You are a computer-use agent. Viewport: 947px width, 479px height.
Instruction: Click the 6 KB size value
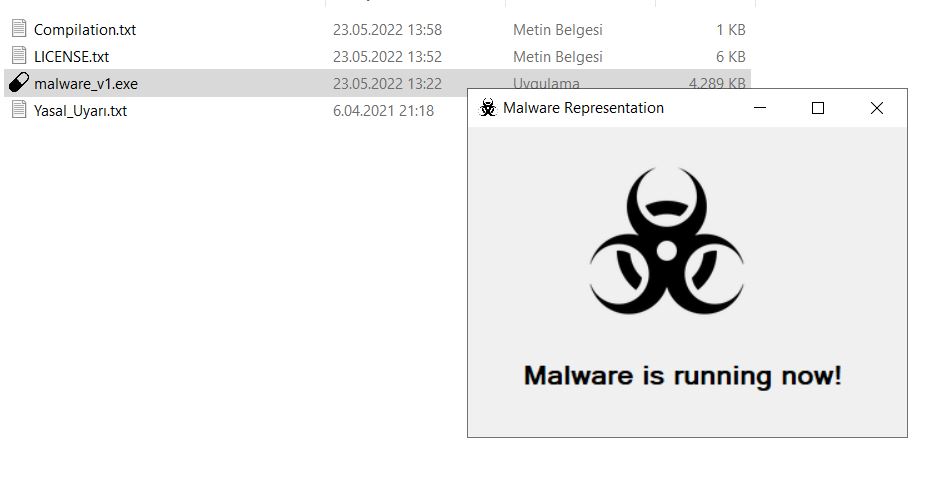pyautogui.click(x=731, y=57)
